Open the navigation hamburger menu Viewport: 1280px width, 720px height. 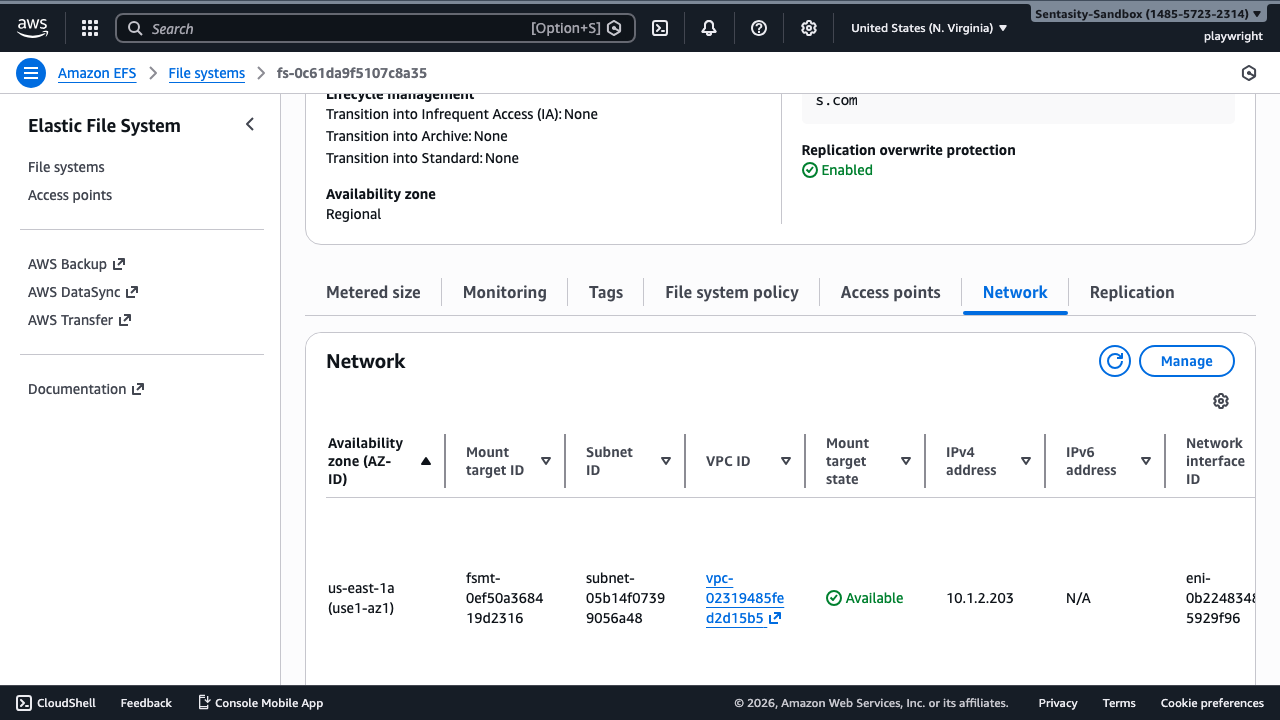[x=30, y=72]
